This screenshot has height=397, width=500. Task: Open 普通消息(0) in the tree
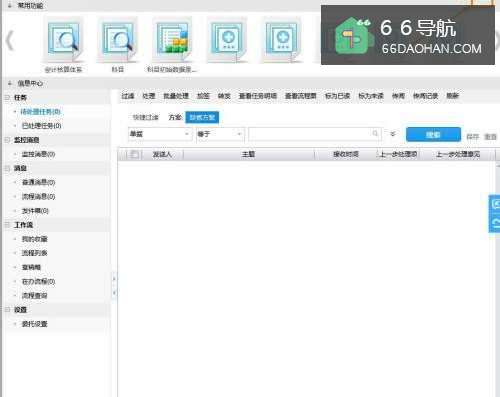38,183
